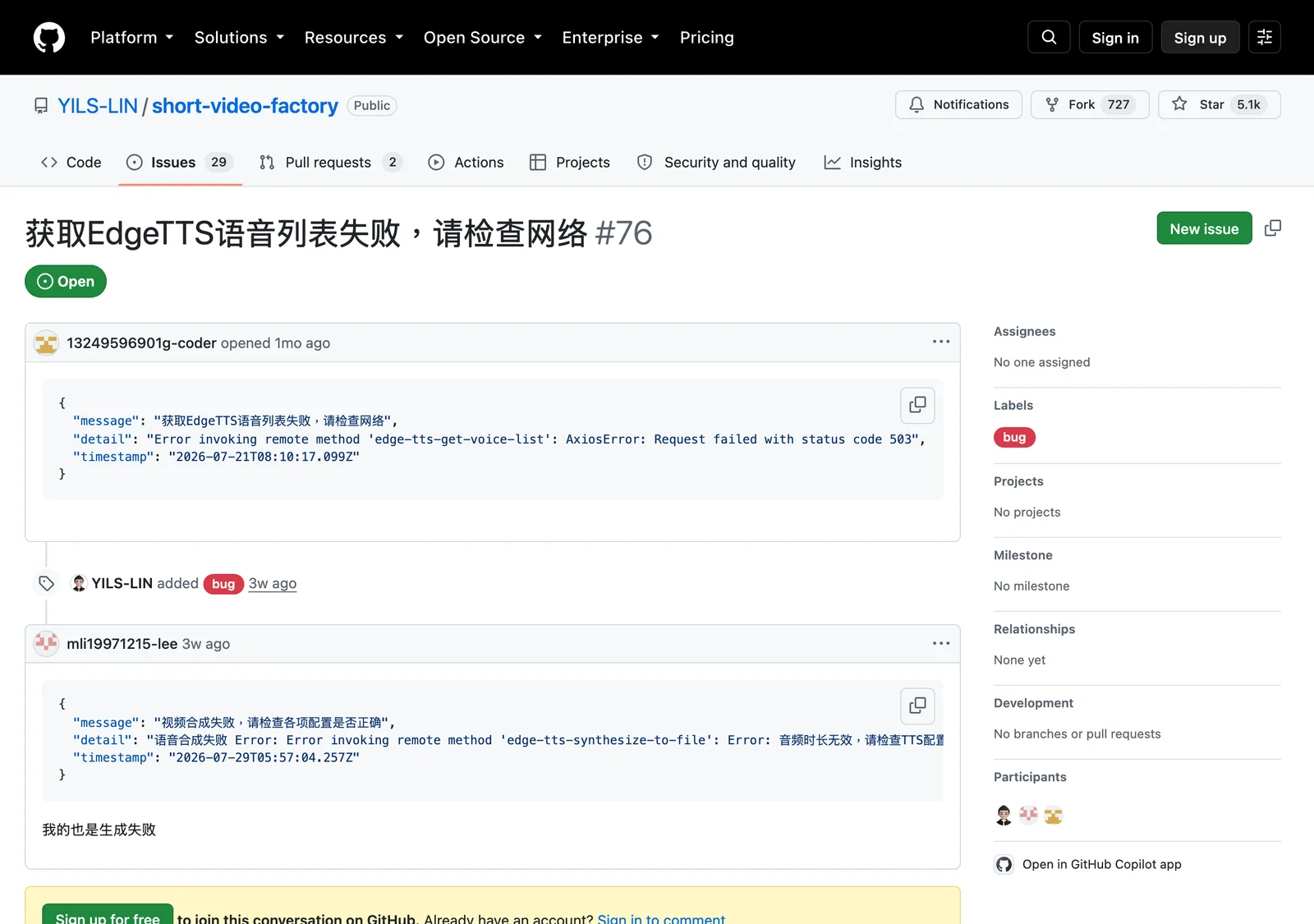Open the search magnifier button
This screenshot has width=1314, height=924.
click(1049, 37)
